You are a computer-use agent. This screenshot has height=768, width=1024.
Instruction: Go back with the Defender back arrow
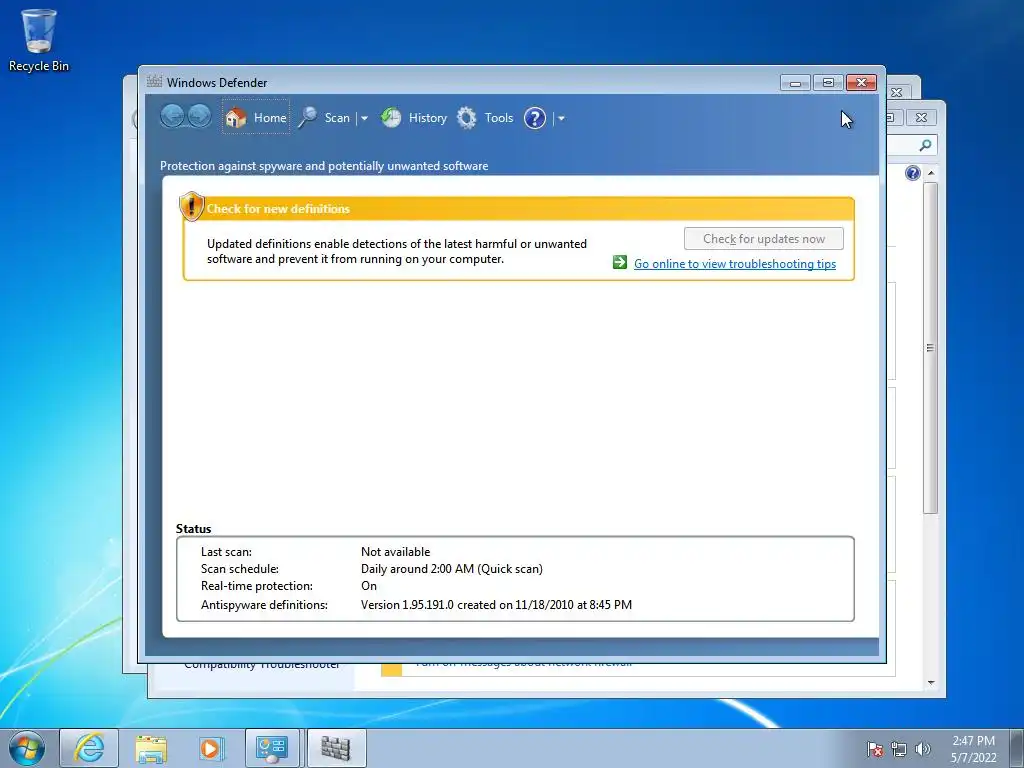pyautogui.click(x=172, y=117)
